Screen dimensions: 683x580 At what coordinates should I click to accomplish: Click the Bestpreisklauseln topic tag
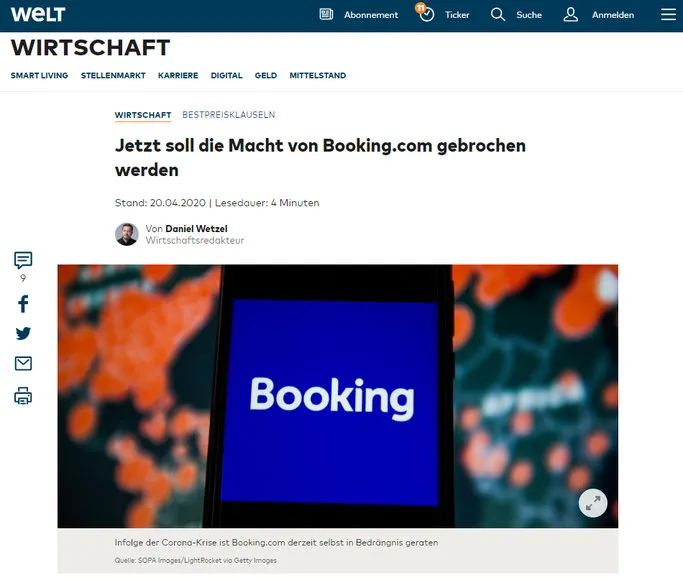[x=229, y=115]
